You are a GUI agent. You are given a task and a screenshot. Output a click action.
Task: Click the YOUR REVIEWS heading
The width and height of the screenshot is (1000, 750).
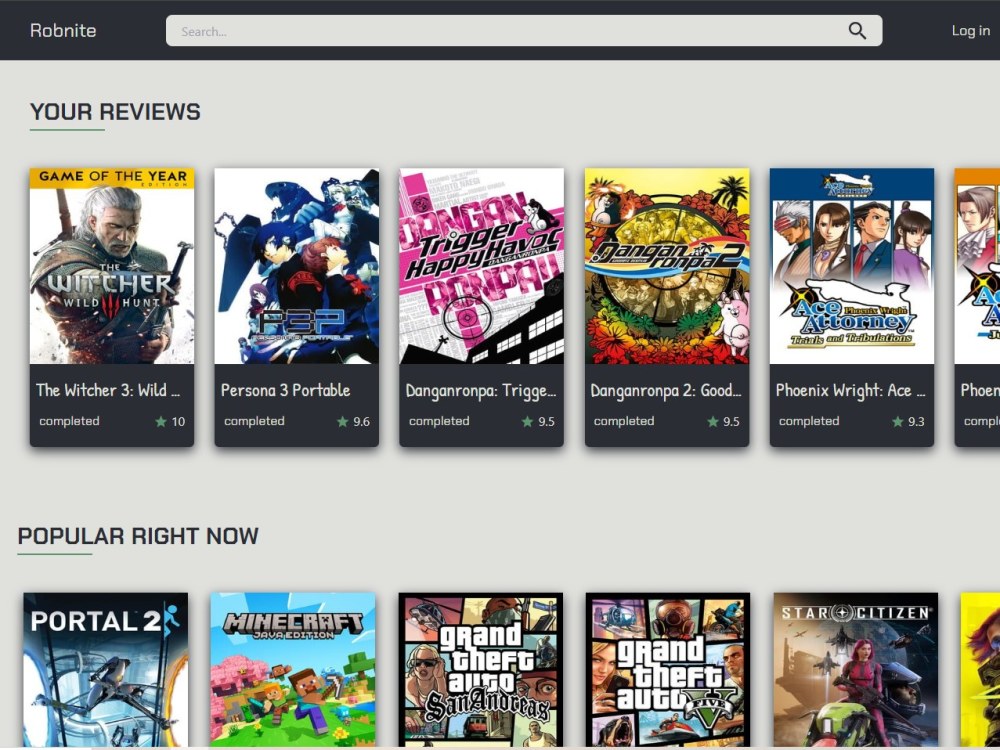(x=115, y=112)
